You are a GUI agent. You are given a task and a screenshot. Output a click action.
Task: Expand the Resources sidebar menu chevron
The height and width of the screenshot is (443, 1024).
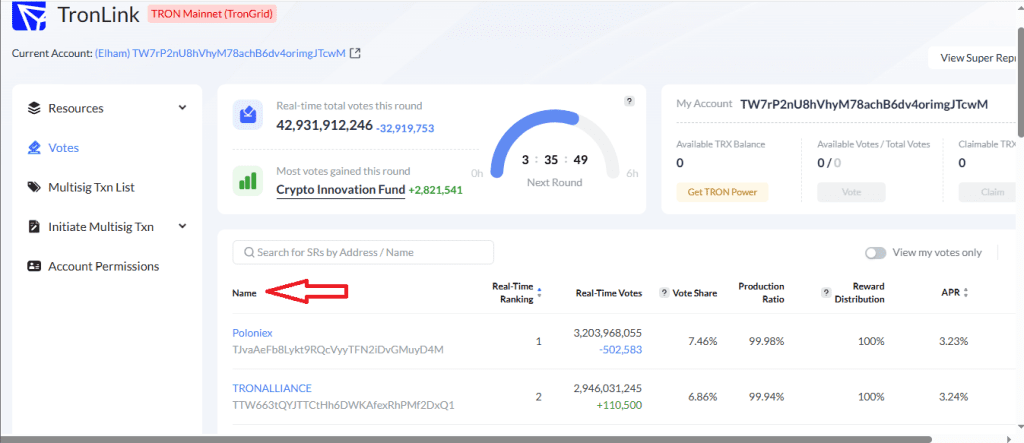[182, 108]
